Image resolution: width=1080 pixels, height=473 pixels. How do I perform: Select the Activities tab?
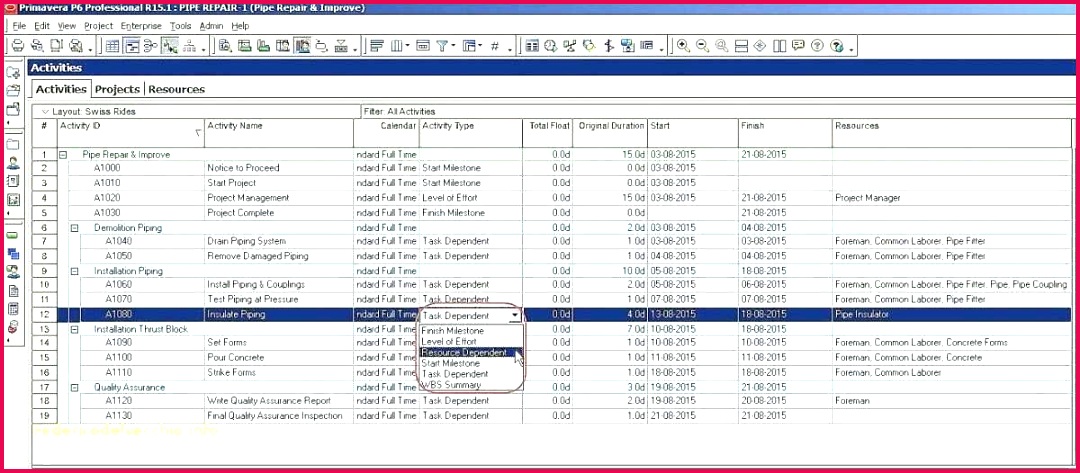click(61, 89)
